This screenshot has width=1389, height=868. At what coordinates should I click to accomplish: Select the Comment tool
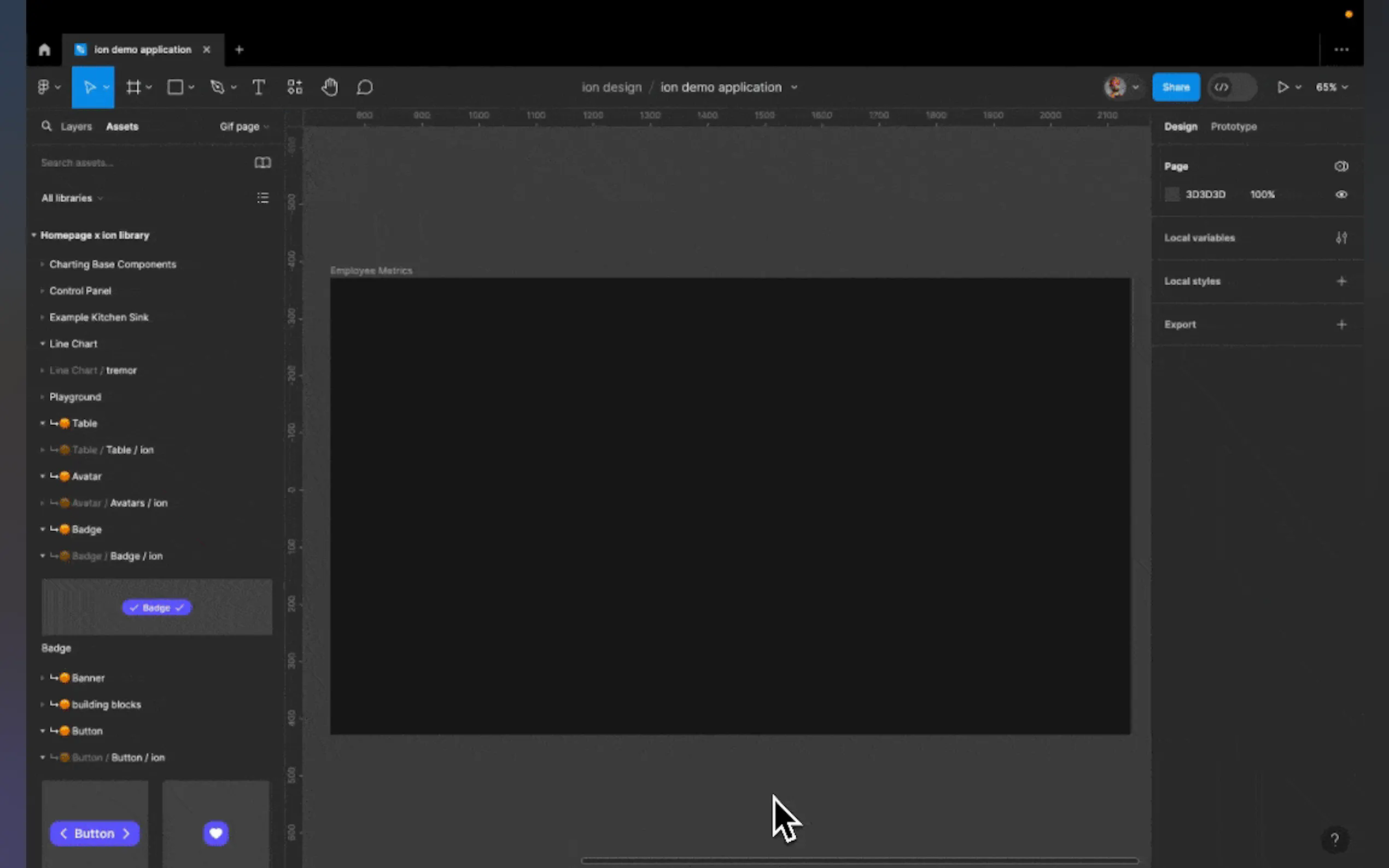tap(365, 87)
